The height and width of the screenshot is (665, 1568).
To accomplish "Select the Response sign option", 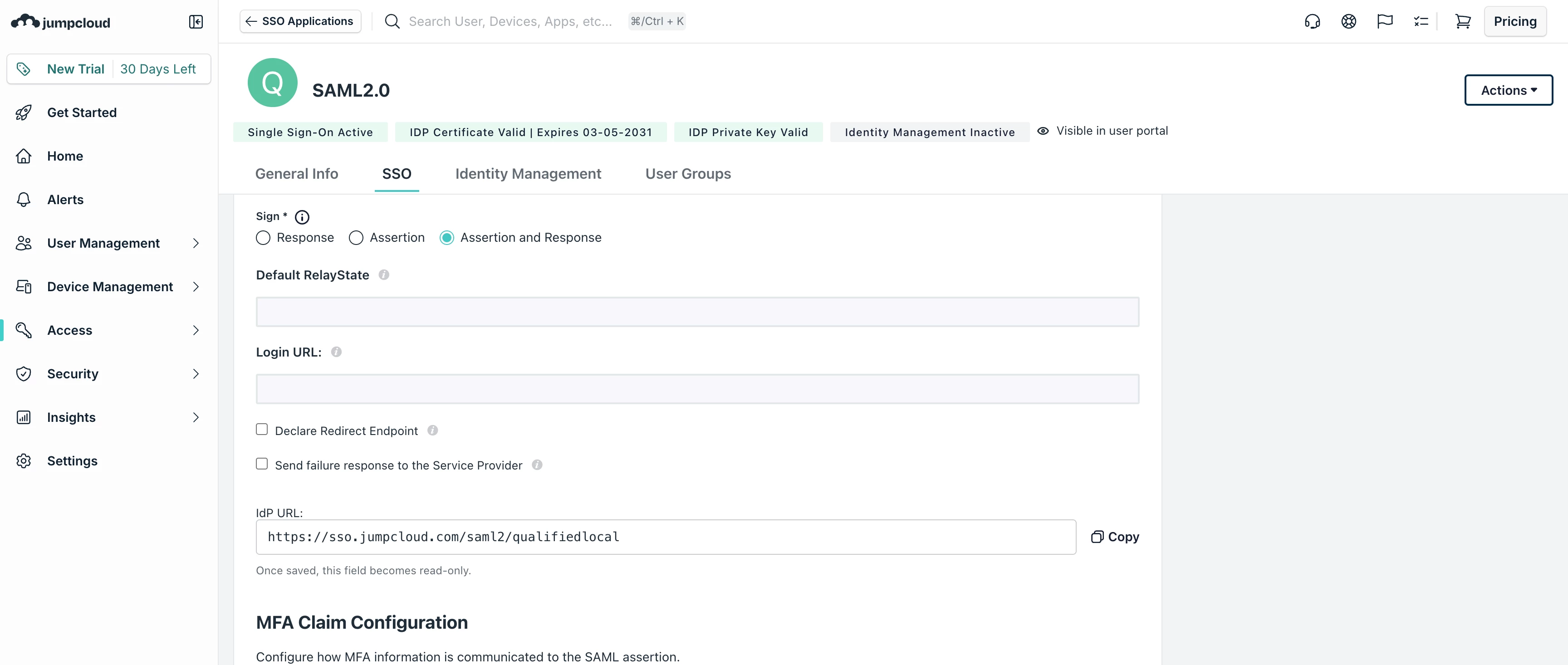I will tap(263, 238).
